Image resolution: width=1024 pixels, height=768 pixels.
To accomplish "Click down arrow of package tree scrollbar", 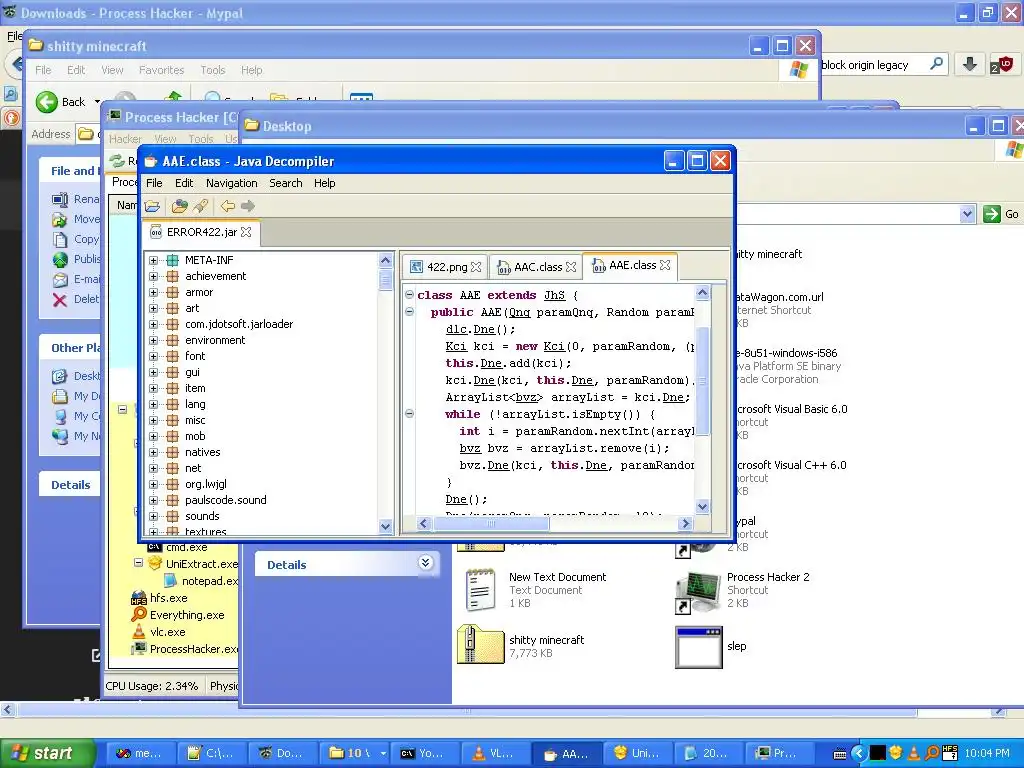I will 385,526.
